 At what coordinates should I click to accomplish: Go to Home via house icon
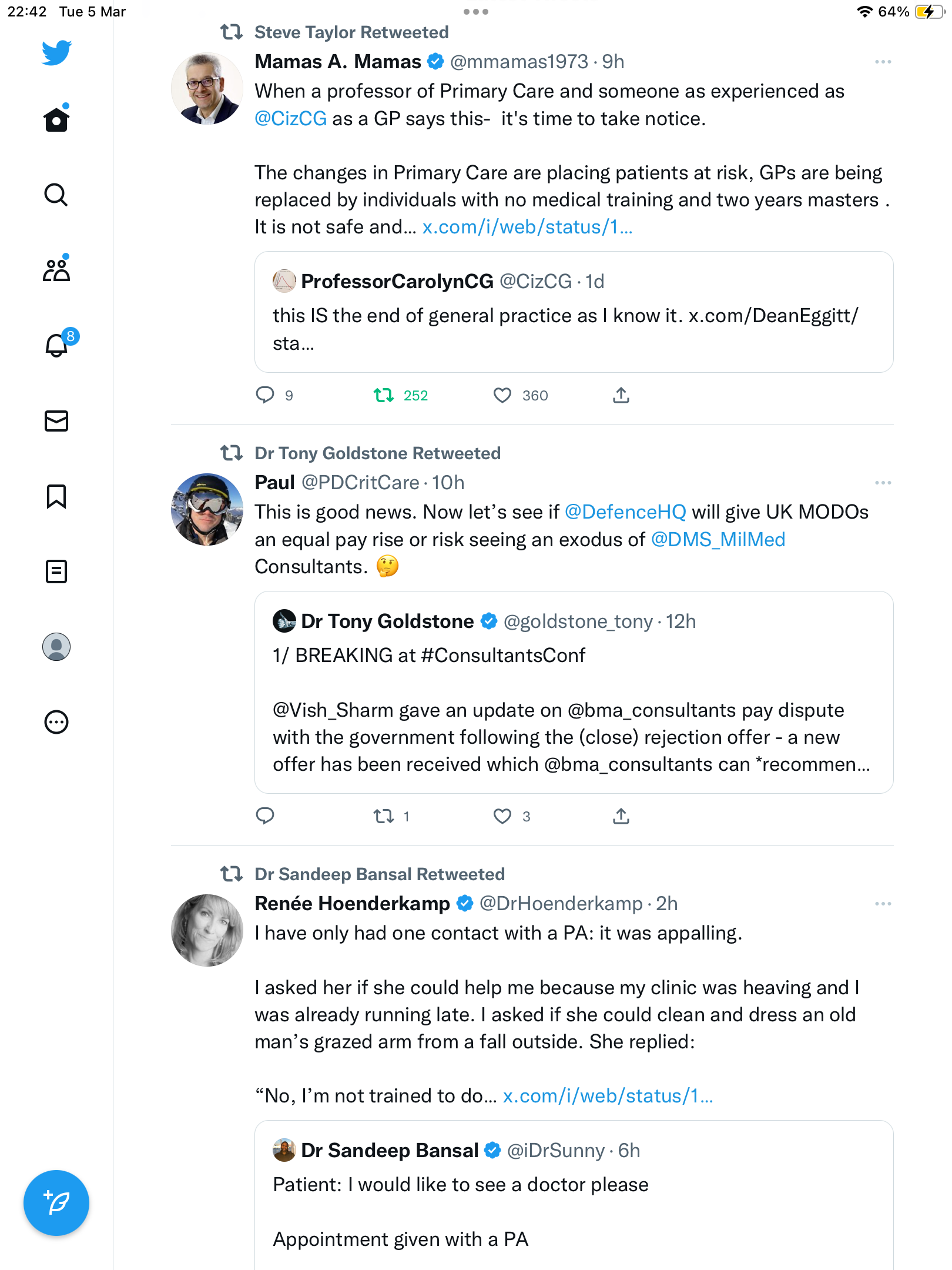[56, 119]
